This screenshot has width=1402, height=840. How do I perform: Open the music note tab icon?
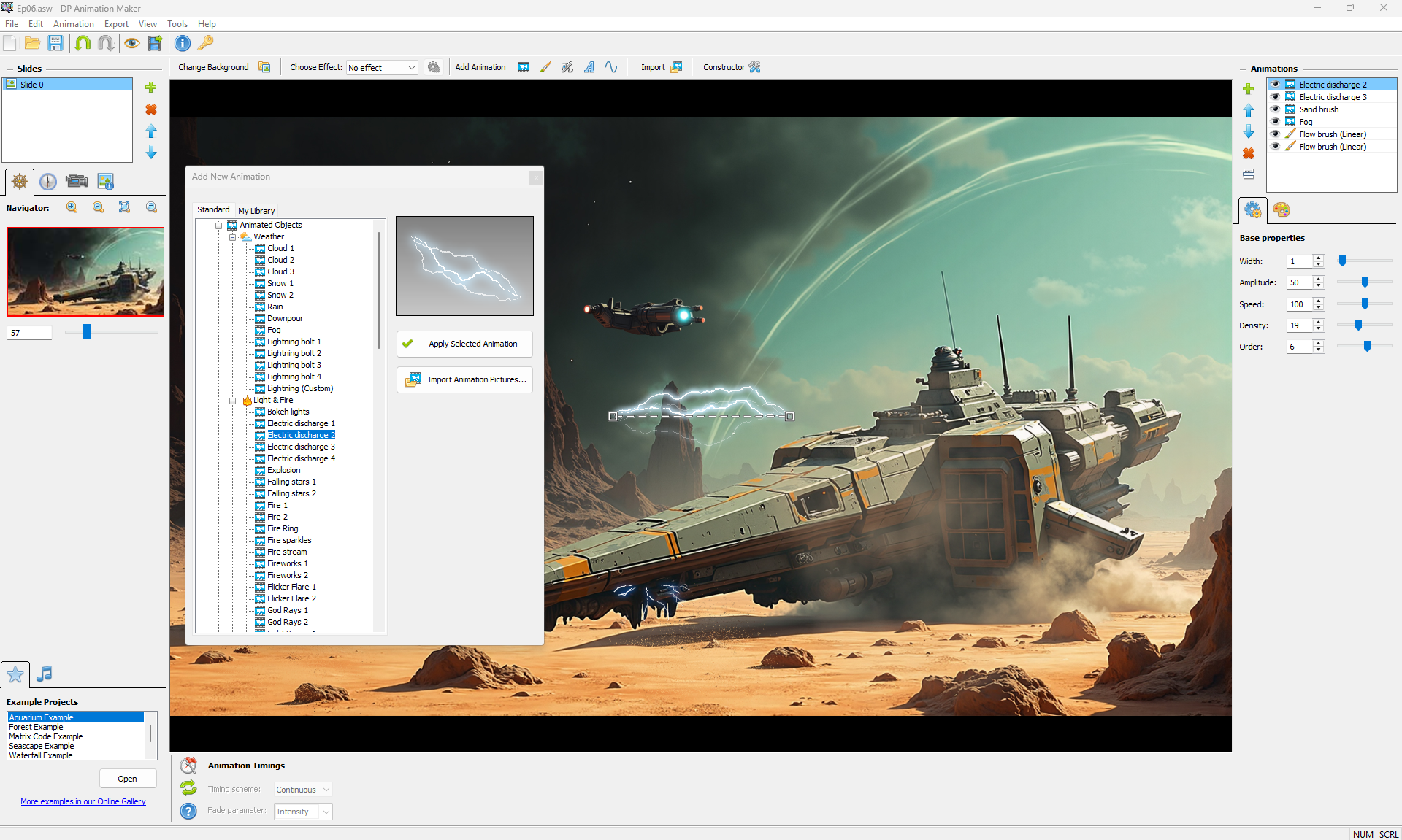[45, 674]
